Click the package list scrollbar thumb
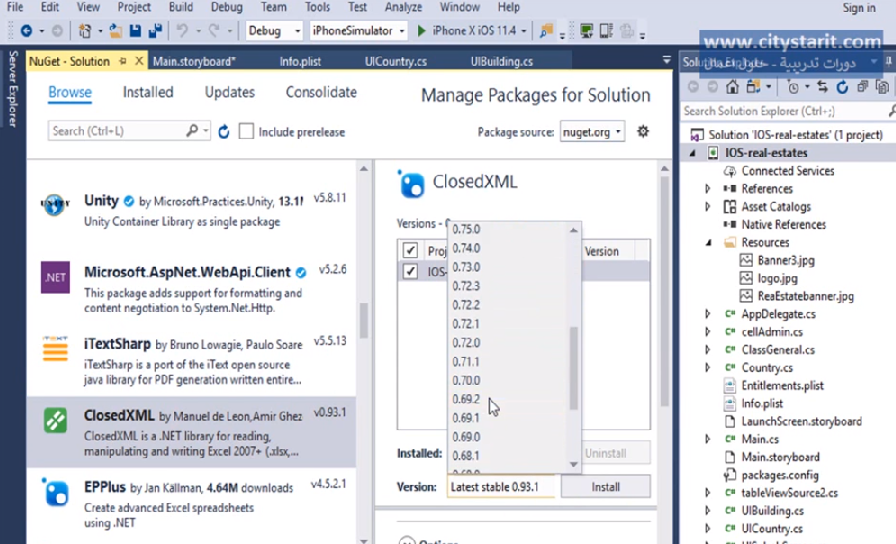Screen dimensions: 896x544 click(363, 320)
